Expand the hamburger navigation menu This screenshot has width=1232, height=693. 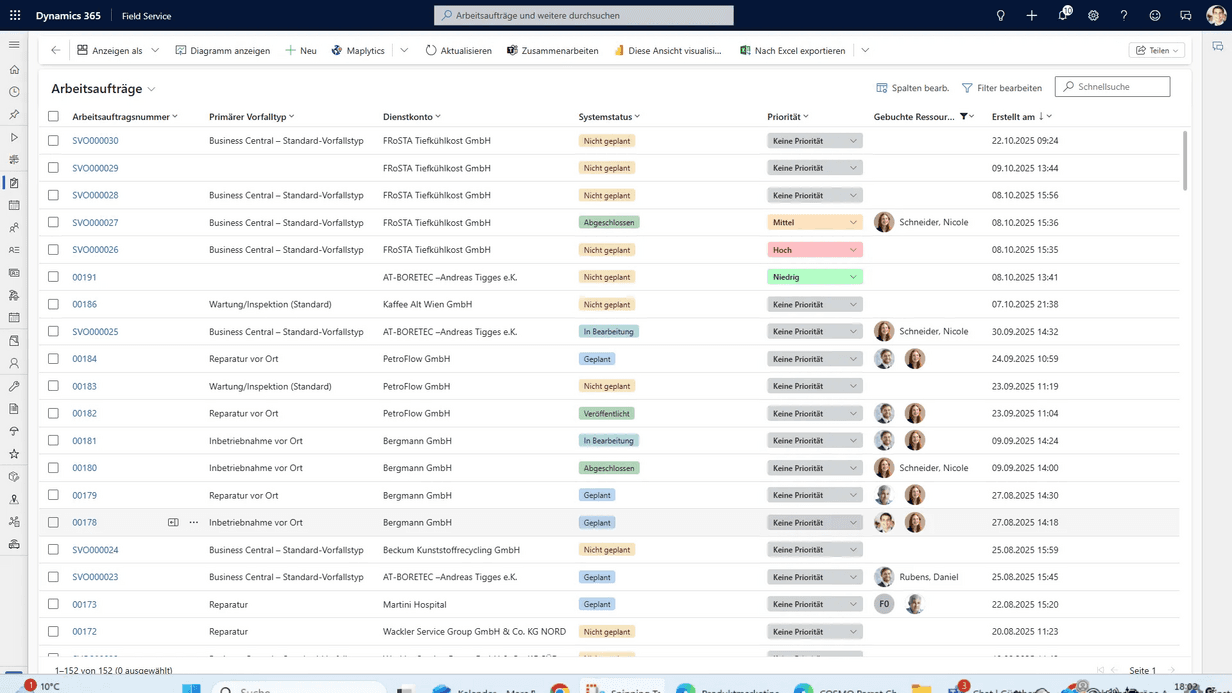(14, 45)
